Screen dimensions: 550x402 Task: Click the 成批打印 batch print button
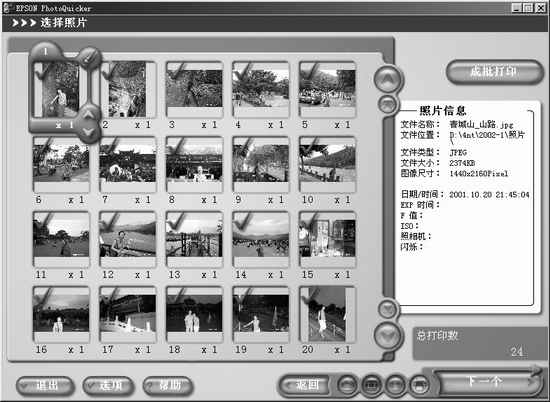click(x=494, y=72)
